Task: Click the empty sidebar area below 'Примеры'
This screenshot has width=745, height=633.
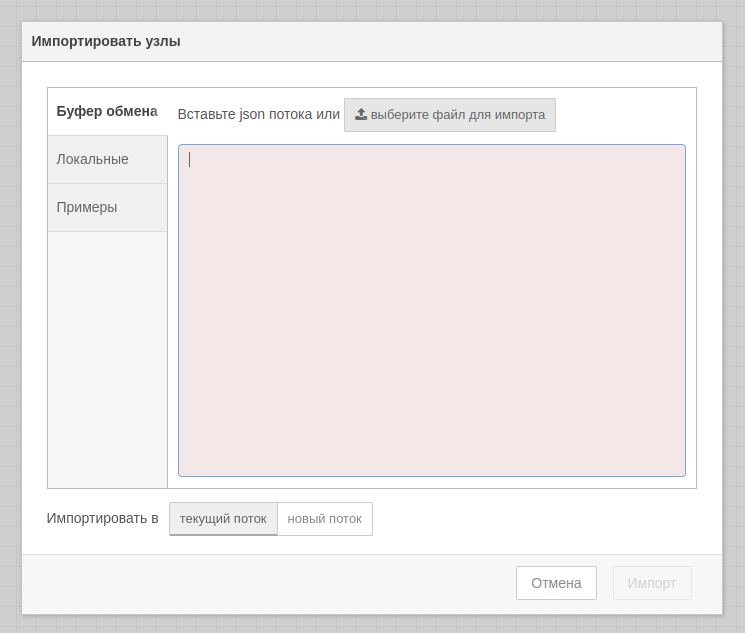Action: coord(107,360)
